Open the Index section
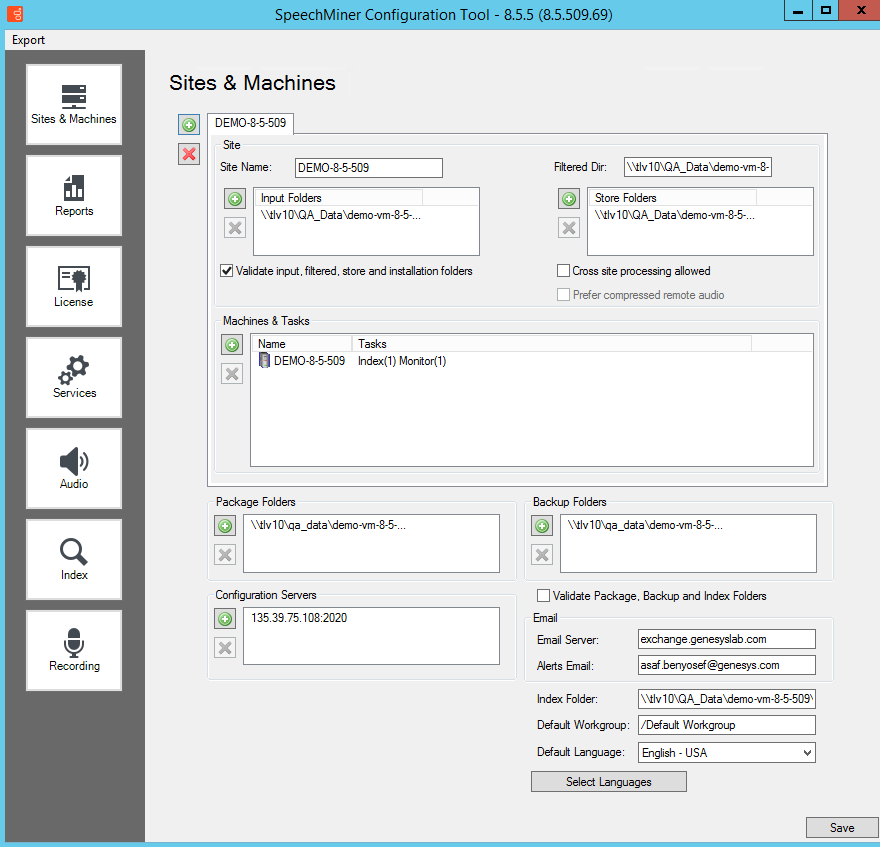Viewport: 880px width, 847px height. click(74, 559)
